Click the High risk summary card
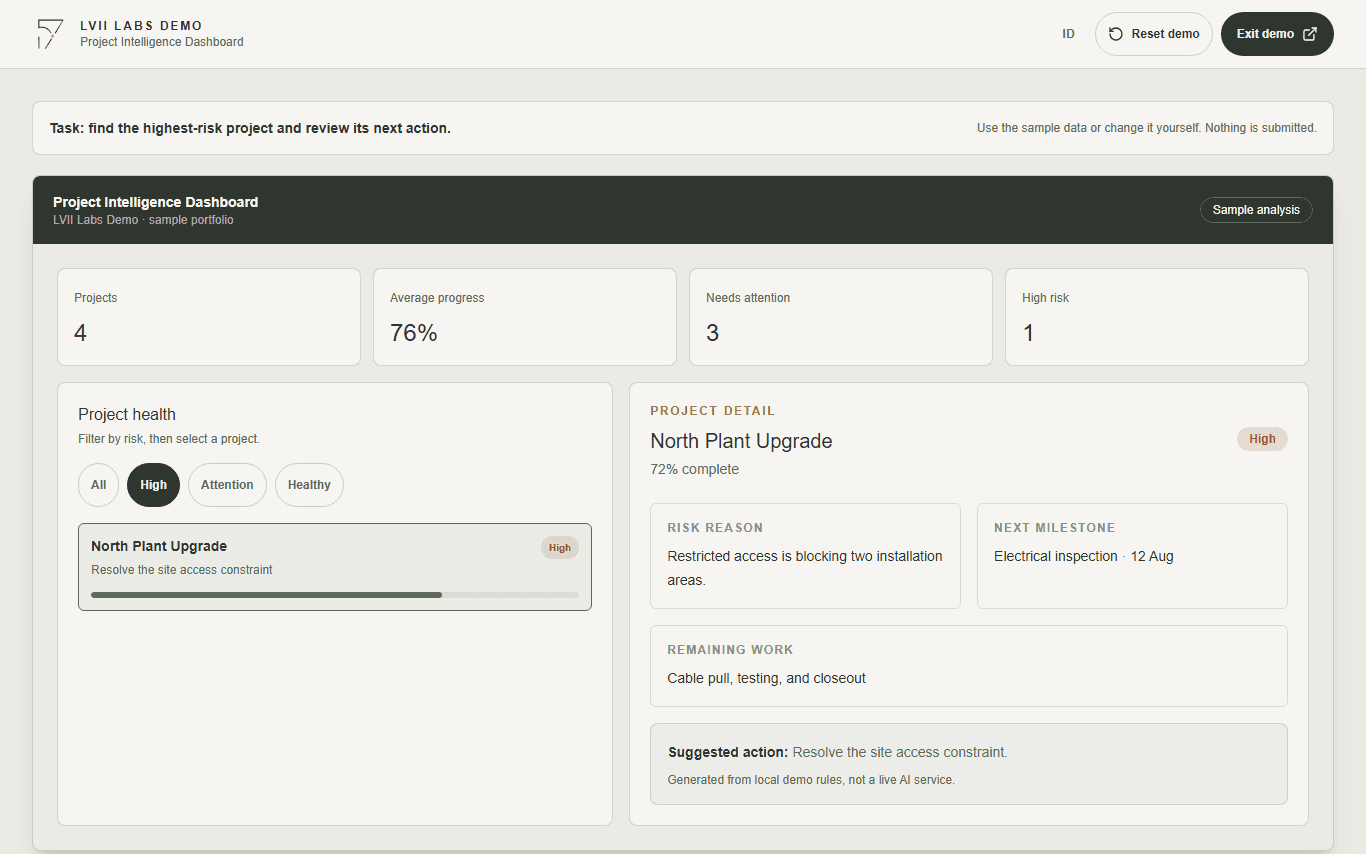The width and height of the screenshot is (1366, 854). tap(1157, 317)
